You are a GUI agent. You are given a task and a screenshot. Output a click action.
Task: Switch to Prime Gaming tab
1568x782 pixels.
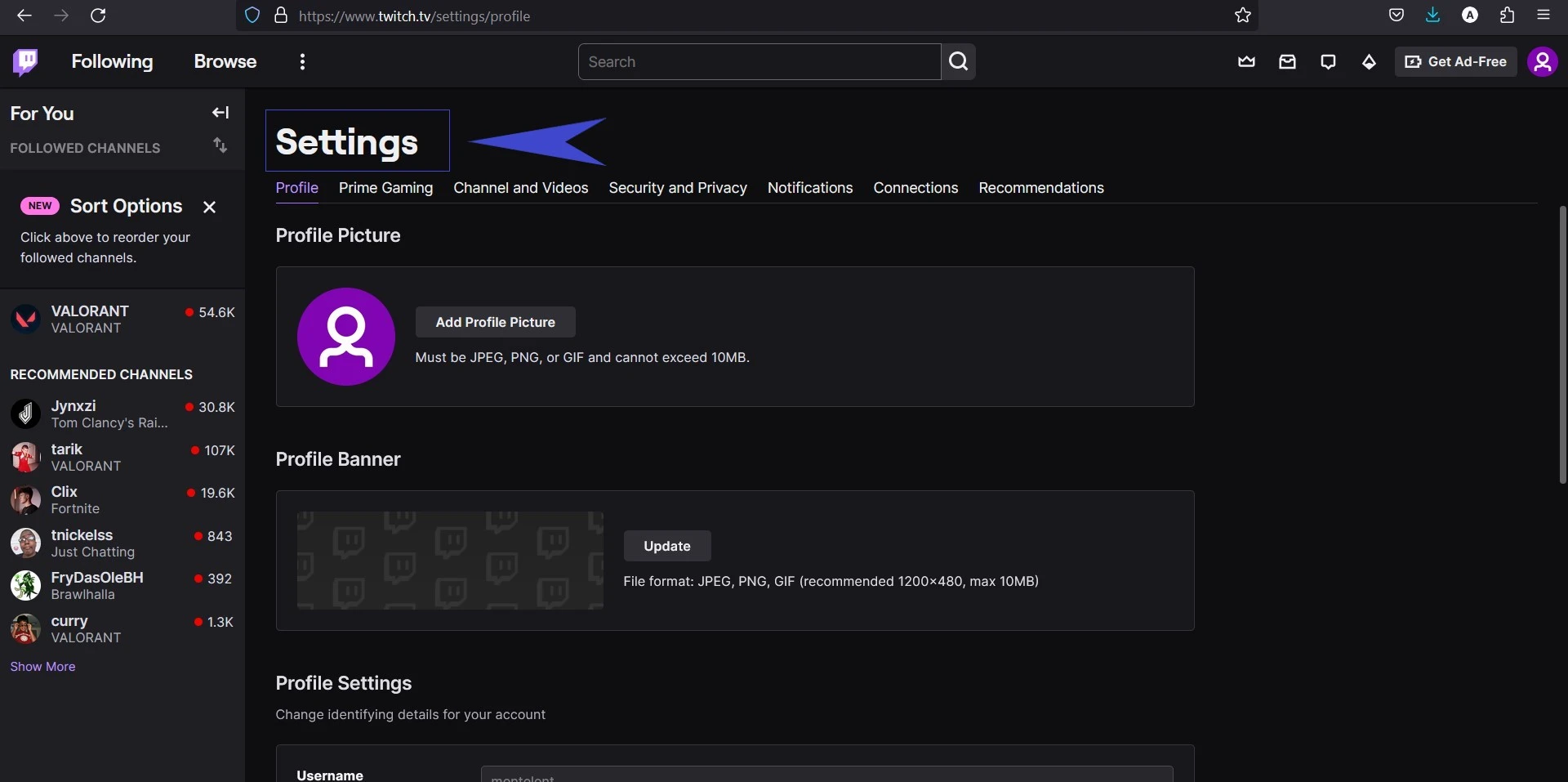[385, 188]
